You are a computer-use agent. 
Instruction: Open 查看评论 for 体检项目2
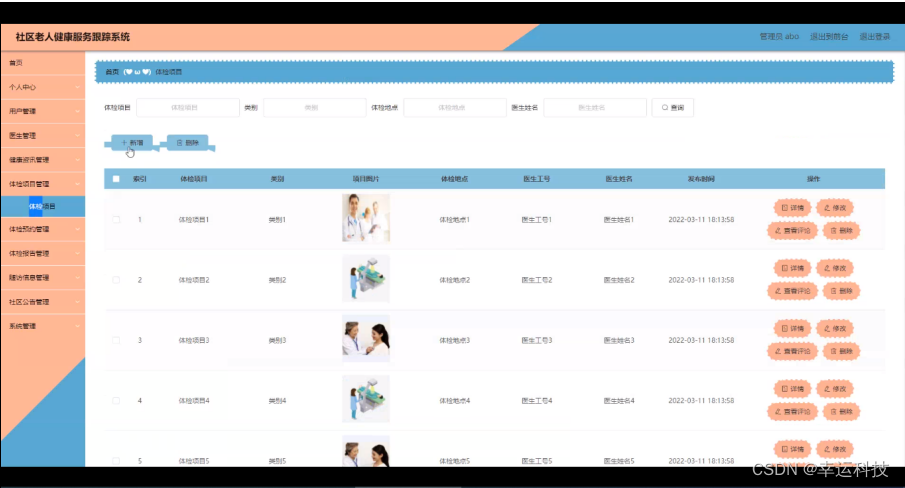(x=792, y=291)
